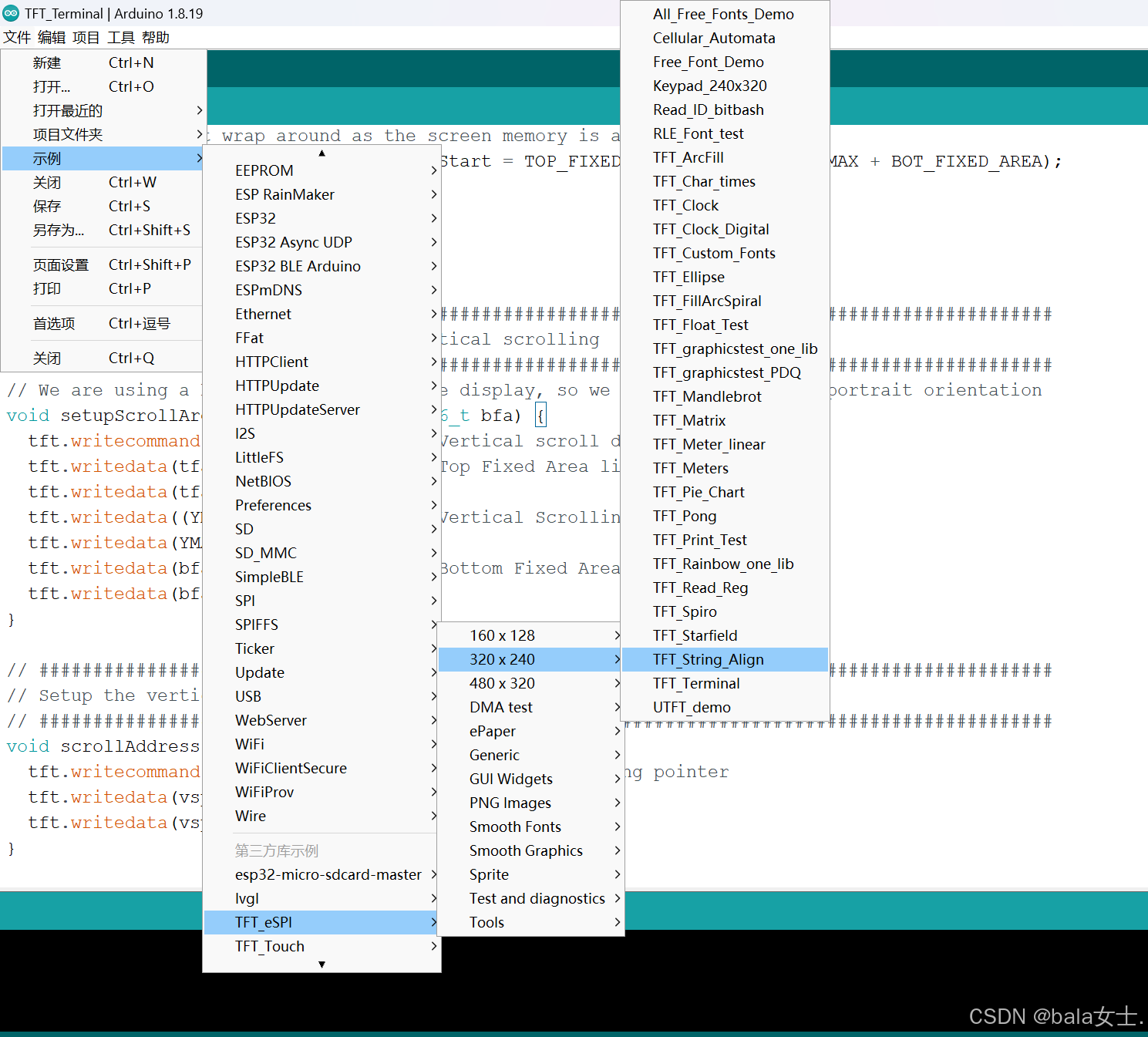Screen dimensions: 1148x1037
Task: Click the down scroll arrow of examples list
Action: [322, 965]
